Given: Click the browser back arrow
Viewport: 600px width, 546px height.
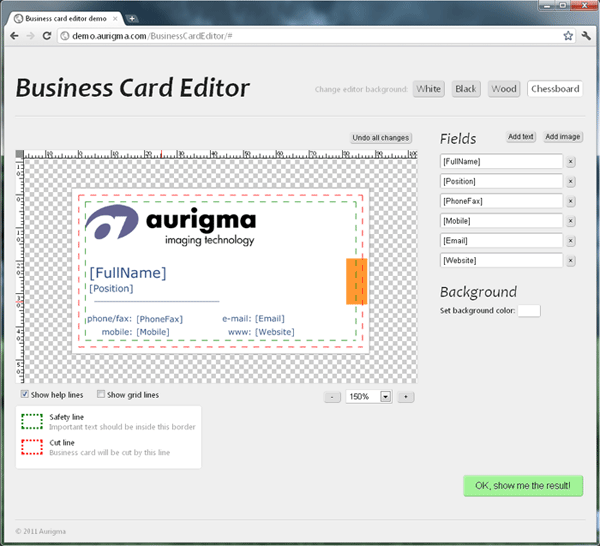Looking at the screenshot, I should click(x=14, y=35).
